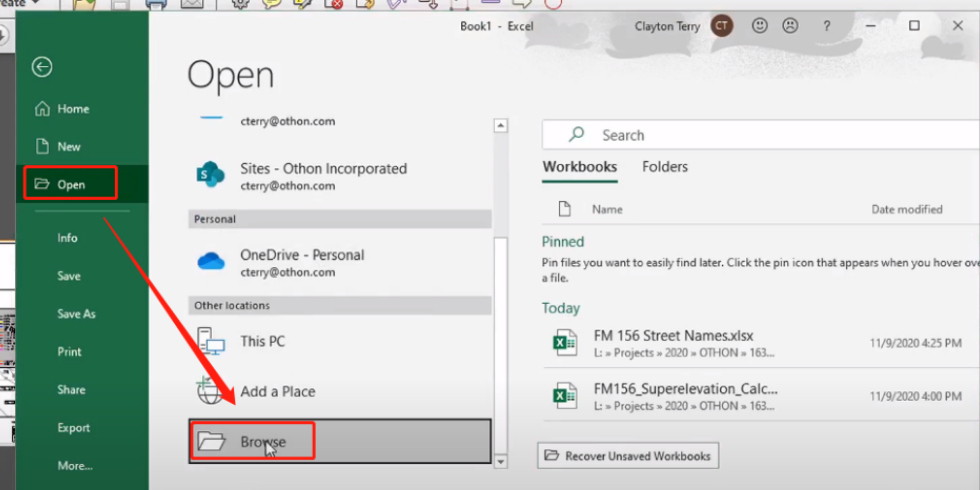980x490 pixels.
Task: Click the printer icon in the background toolbar
Action: 156,4
